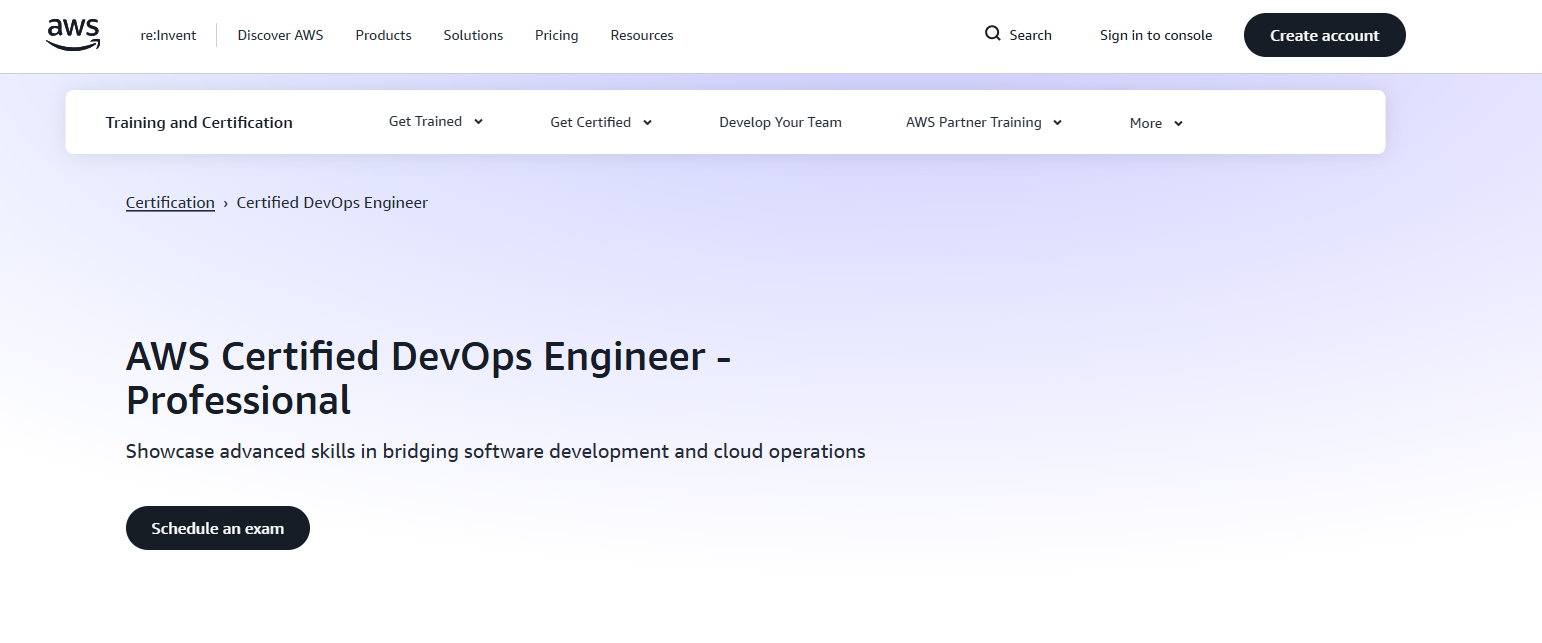Viewport: 1542px width, 643px height.
Task: Expand the Get Certified dropdown
Action: point(601,122)
